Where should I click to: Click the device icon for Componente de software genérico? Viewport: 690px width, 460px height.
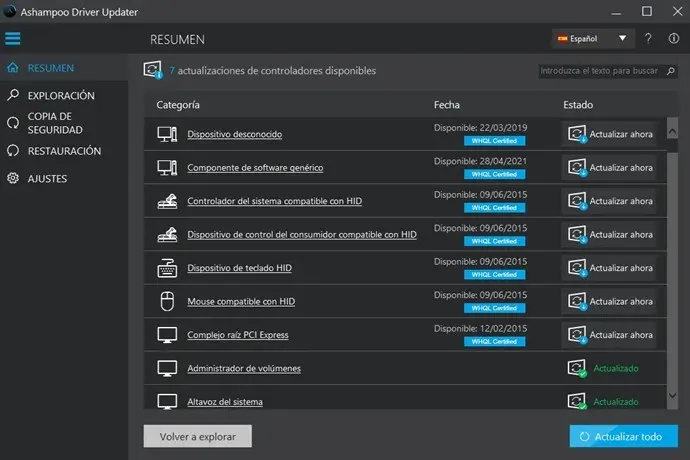coord(167,167)
